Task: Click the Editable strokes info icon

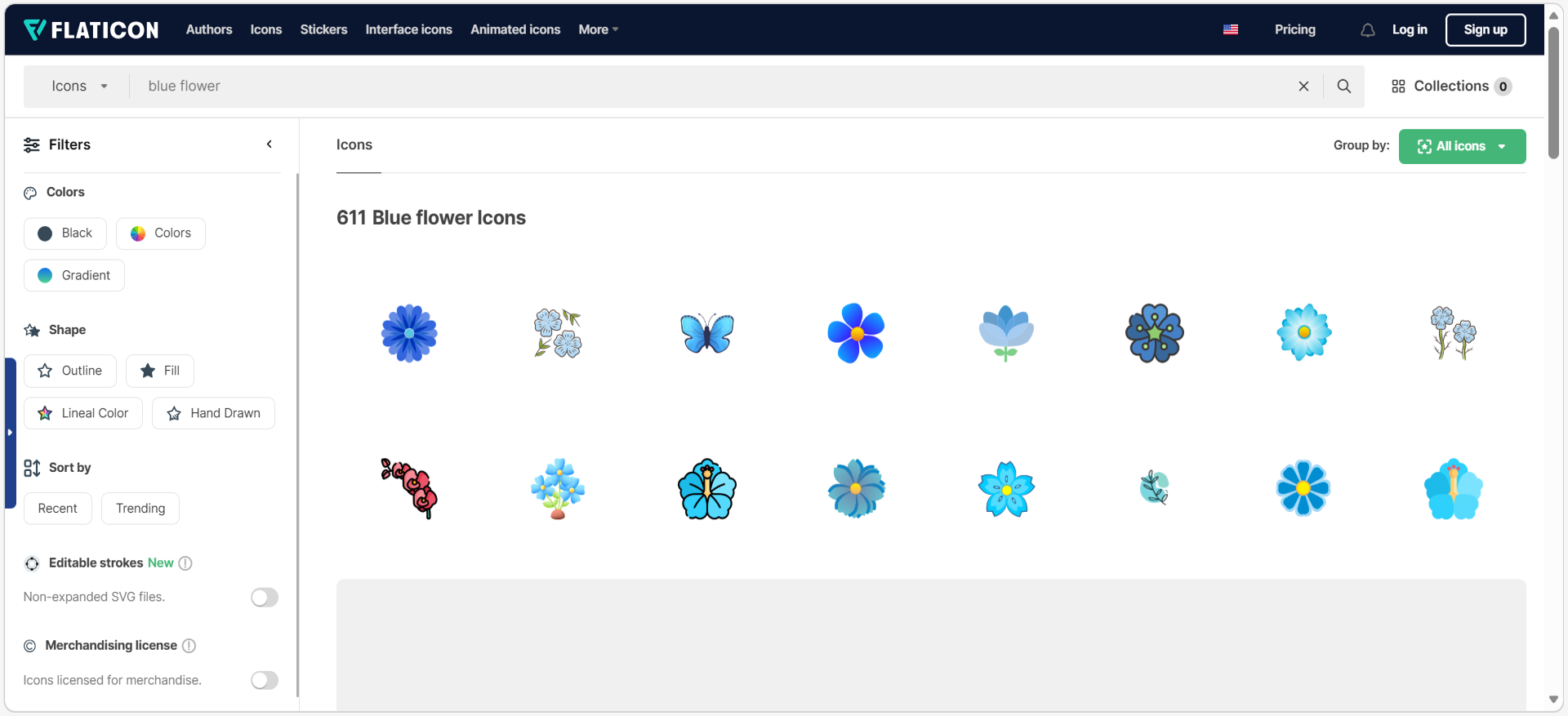Action: click(185, 563)
